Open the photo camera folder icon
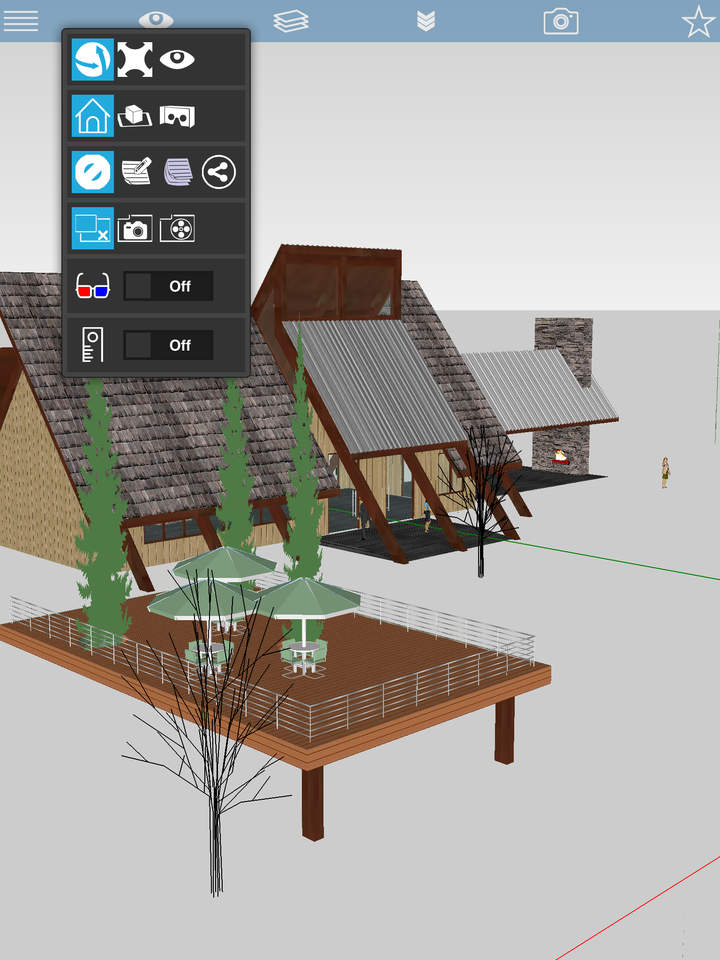This screenshot has height=960, width=720. (x=135, y=228)
